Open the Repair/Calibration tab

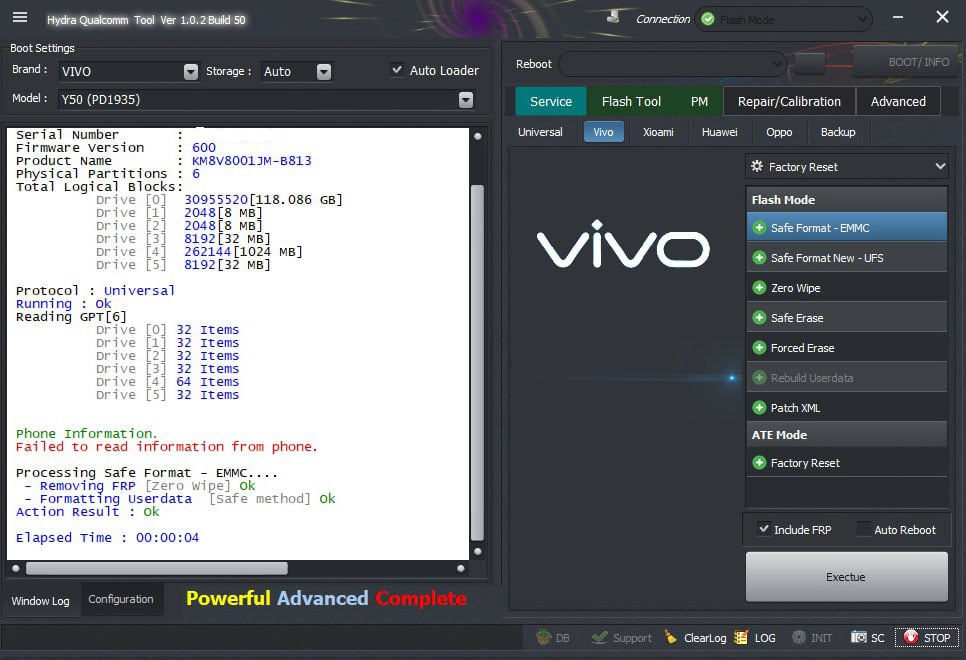[789, 101]
